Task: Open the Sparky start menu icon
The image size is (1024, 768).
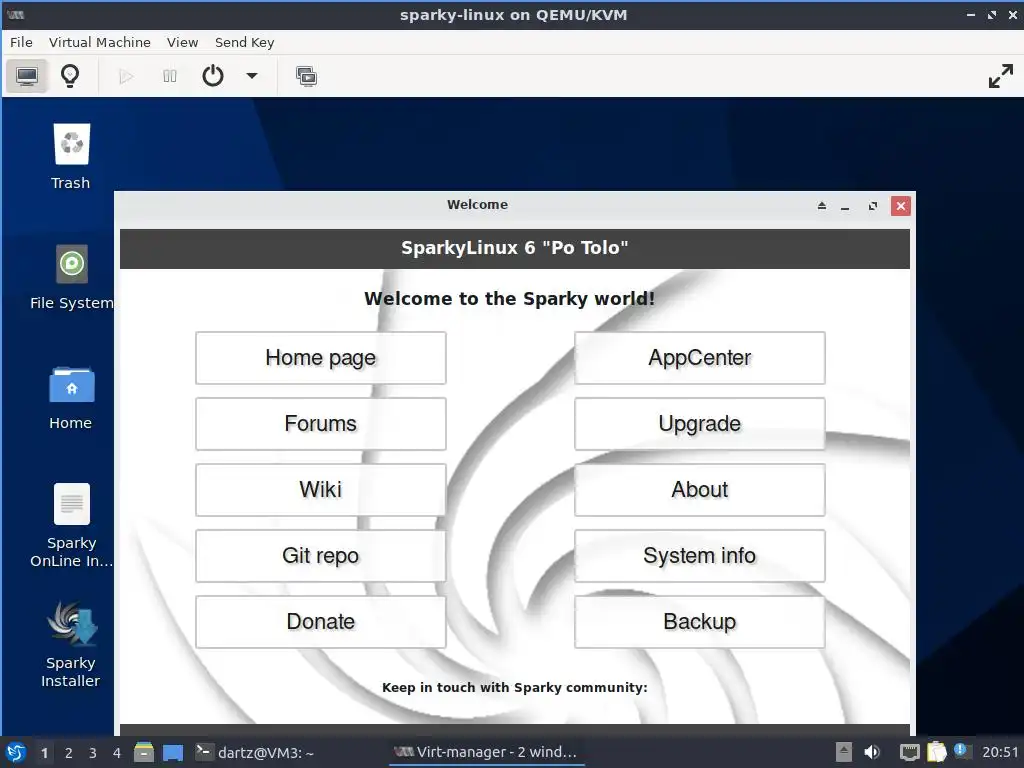Action: pyautogui.click(x=16, y=752)
